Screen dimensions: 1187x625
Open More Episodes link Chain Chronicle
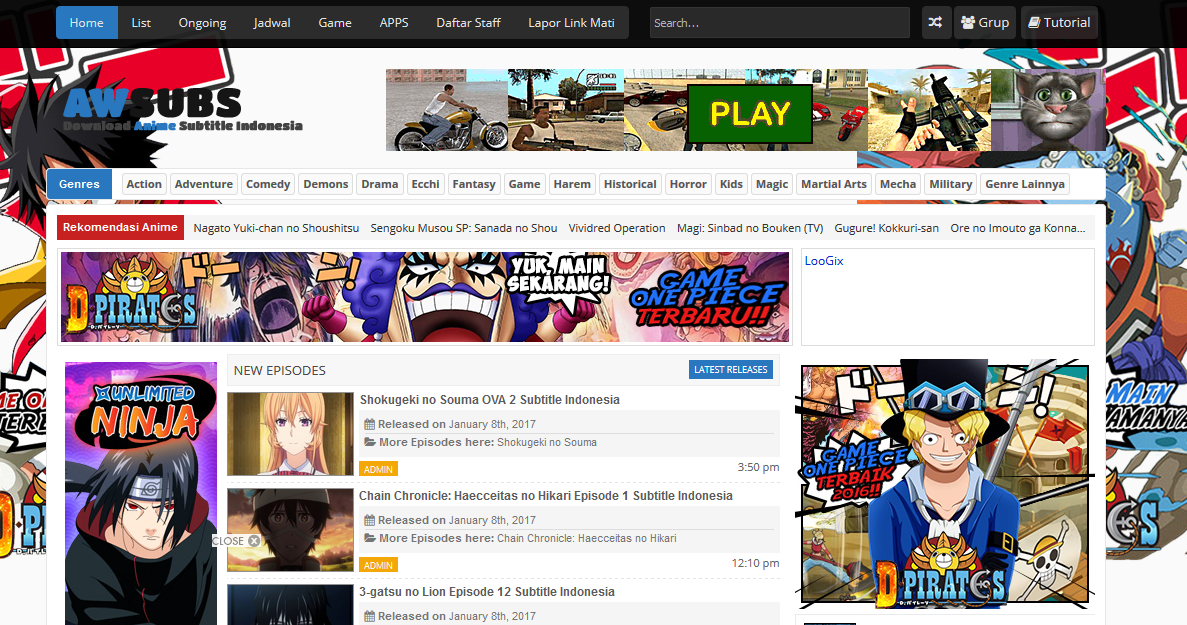(587, 538)
